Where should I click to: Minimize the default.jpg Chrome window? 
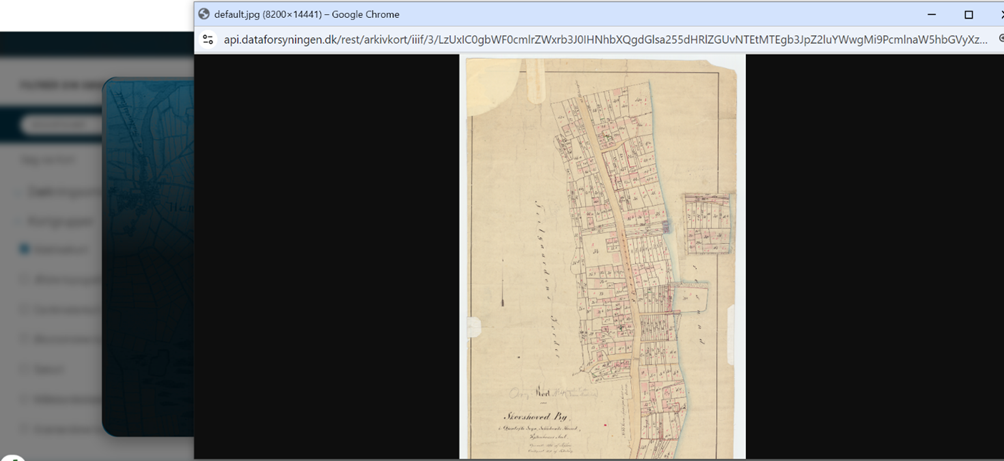pyautogui.click(x=932, y=14)
